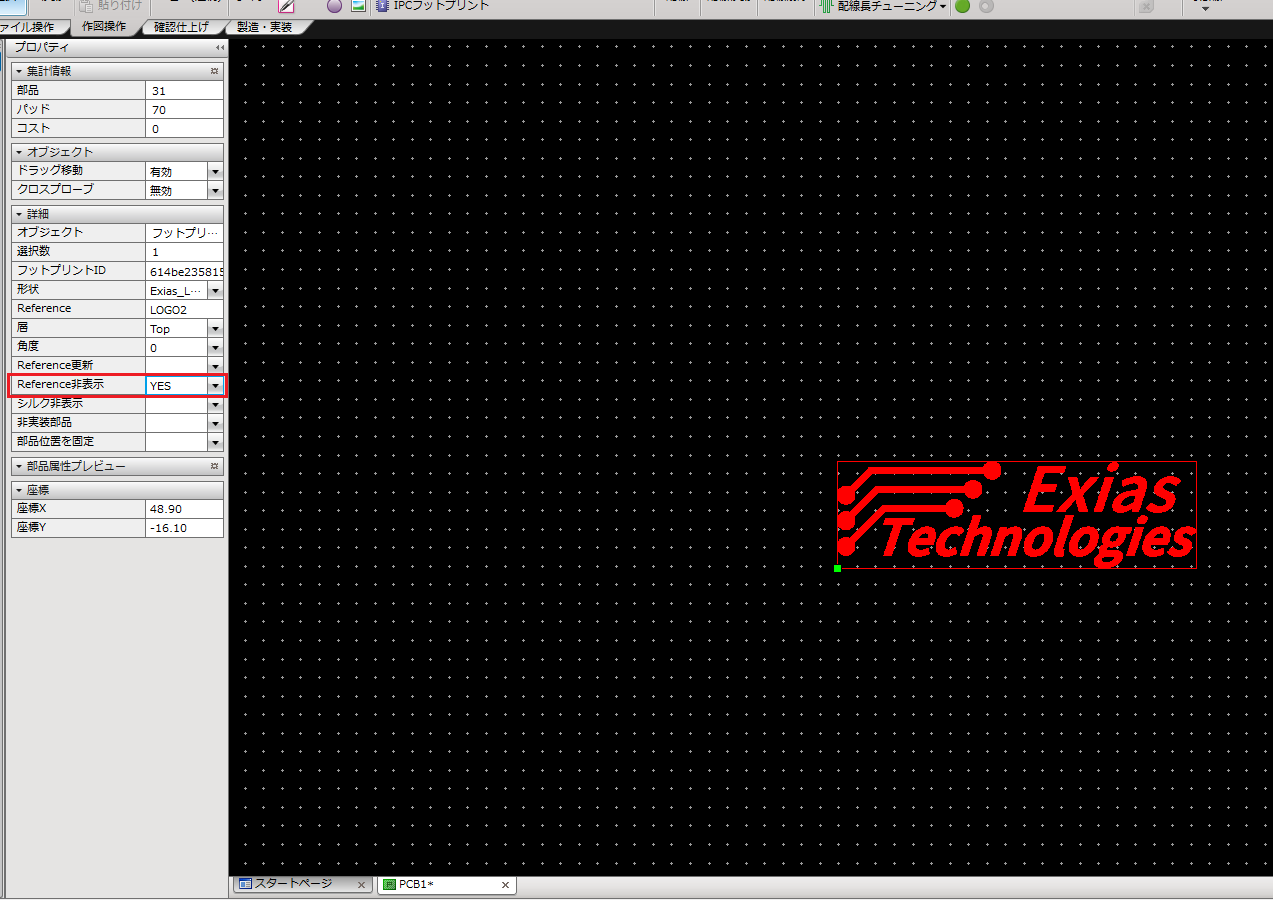This screenshot has width=1273, height=900.
Task: Click the 部品属性プレビュー section options icon
Action: tap(214, 467)
